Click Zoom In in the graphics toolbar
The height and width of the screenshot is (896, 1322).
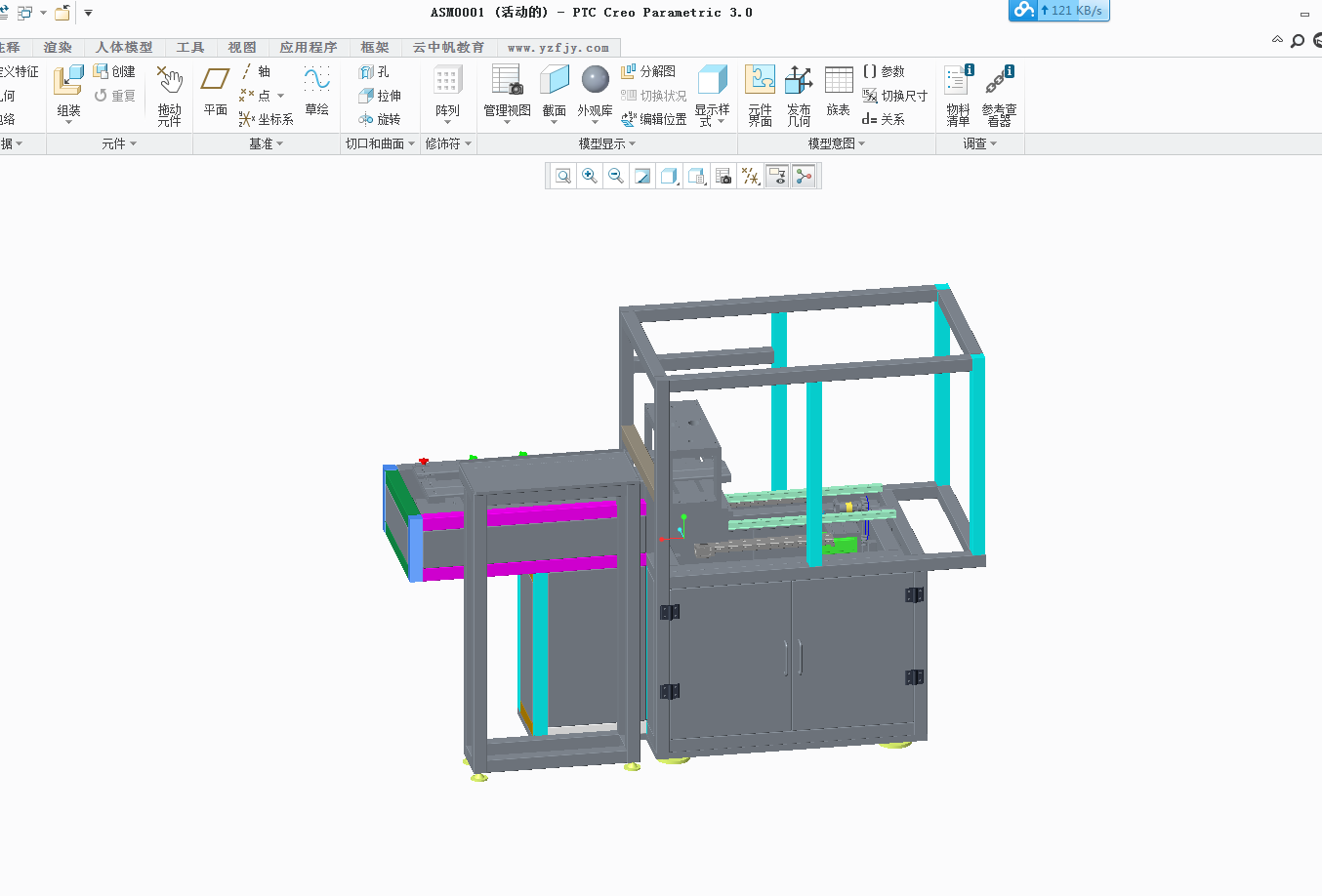click(590, 176)
